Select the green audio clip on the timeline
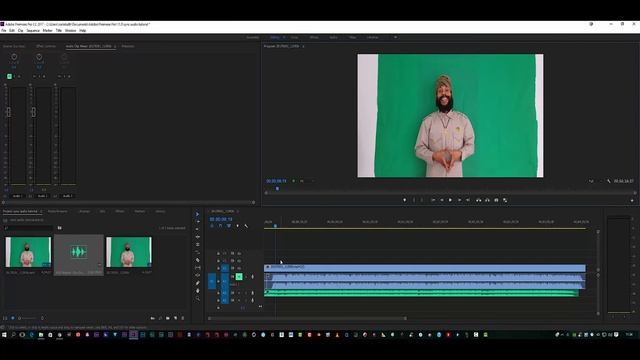 coord(421,293)
